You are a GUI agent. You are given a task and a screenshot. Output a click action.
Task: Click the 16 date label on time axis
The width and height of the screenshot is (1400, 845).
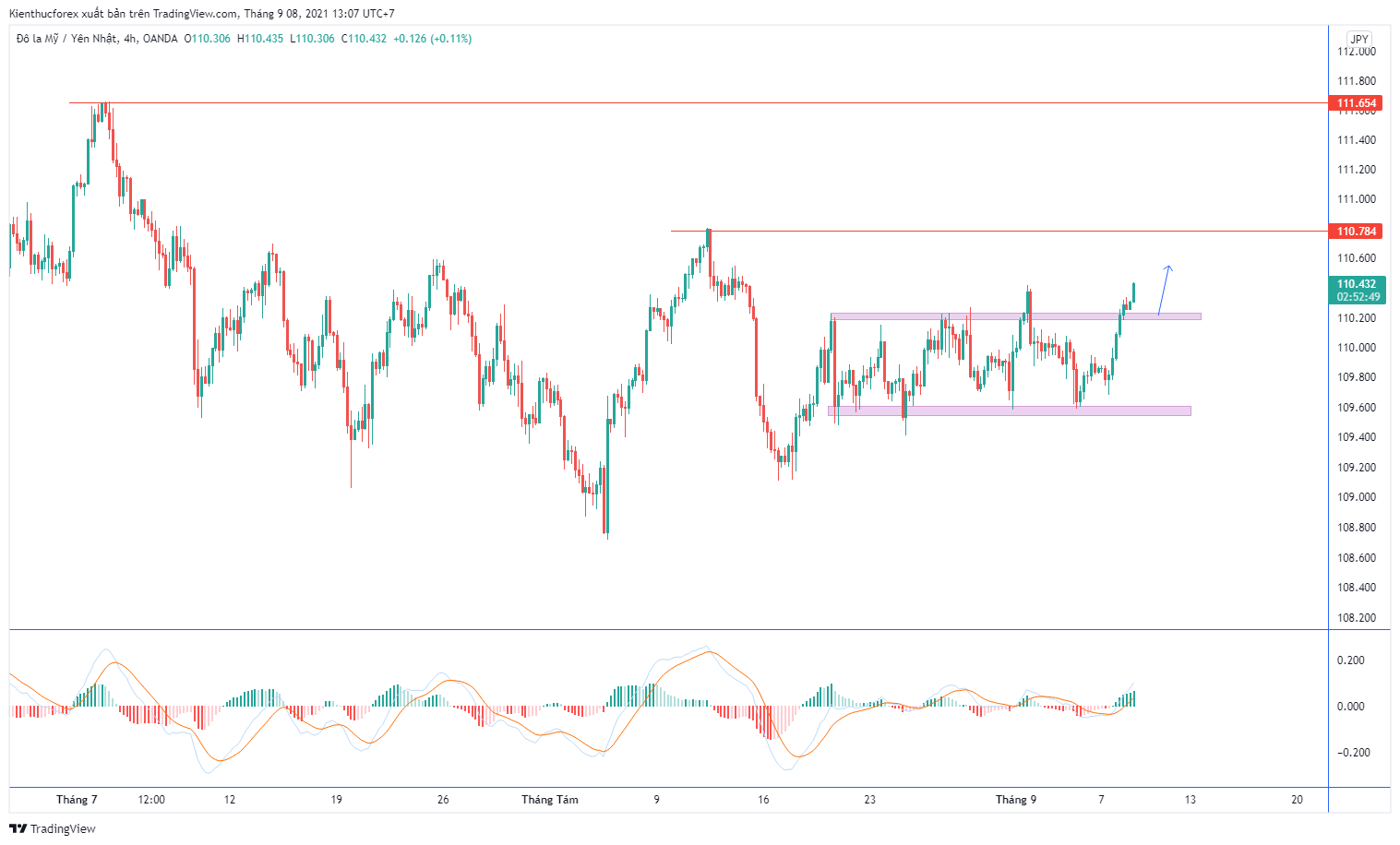click(x=763, y=800)
